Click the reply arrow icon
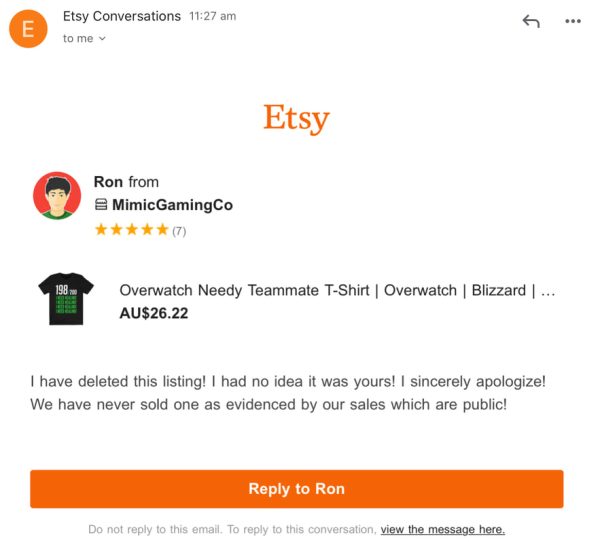Image resolution: width=600 pixels, height=543 pixels. coord(531,21)
